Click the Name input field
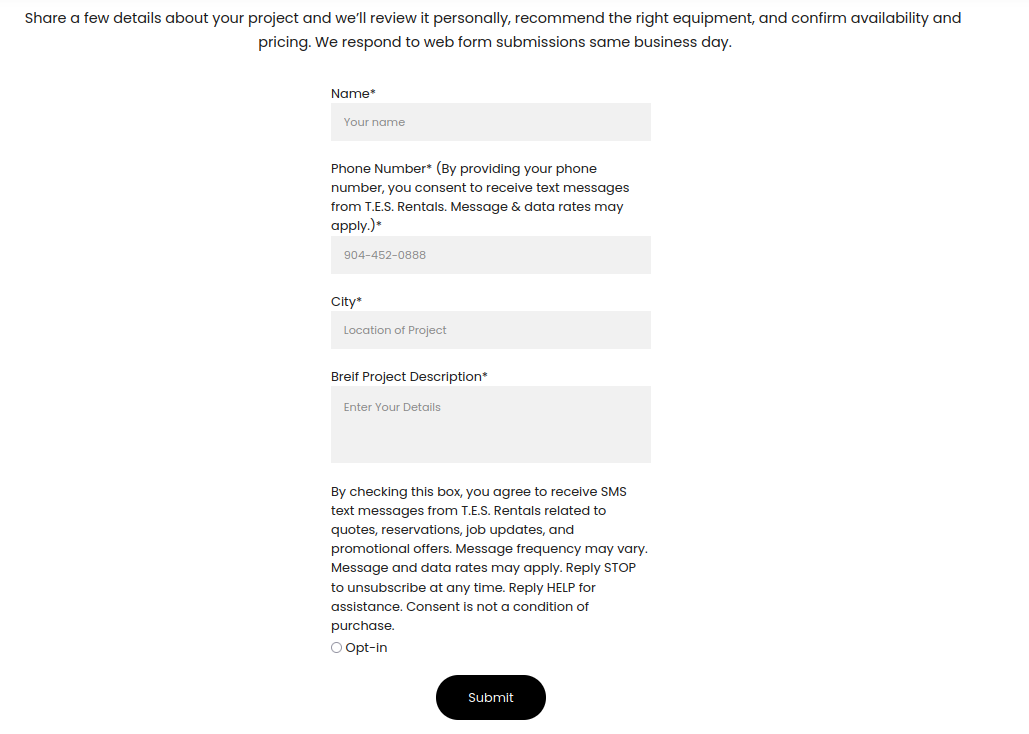Viewport: 1029px width, 734px height. point(490,122)
